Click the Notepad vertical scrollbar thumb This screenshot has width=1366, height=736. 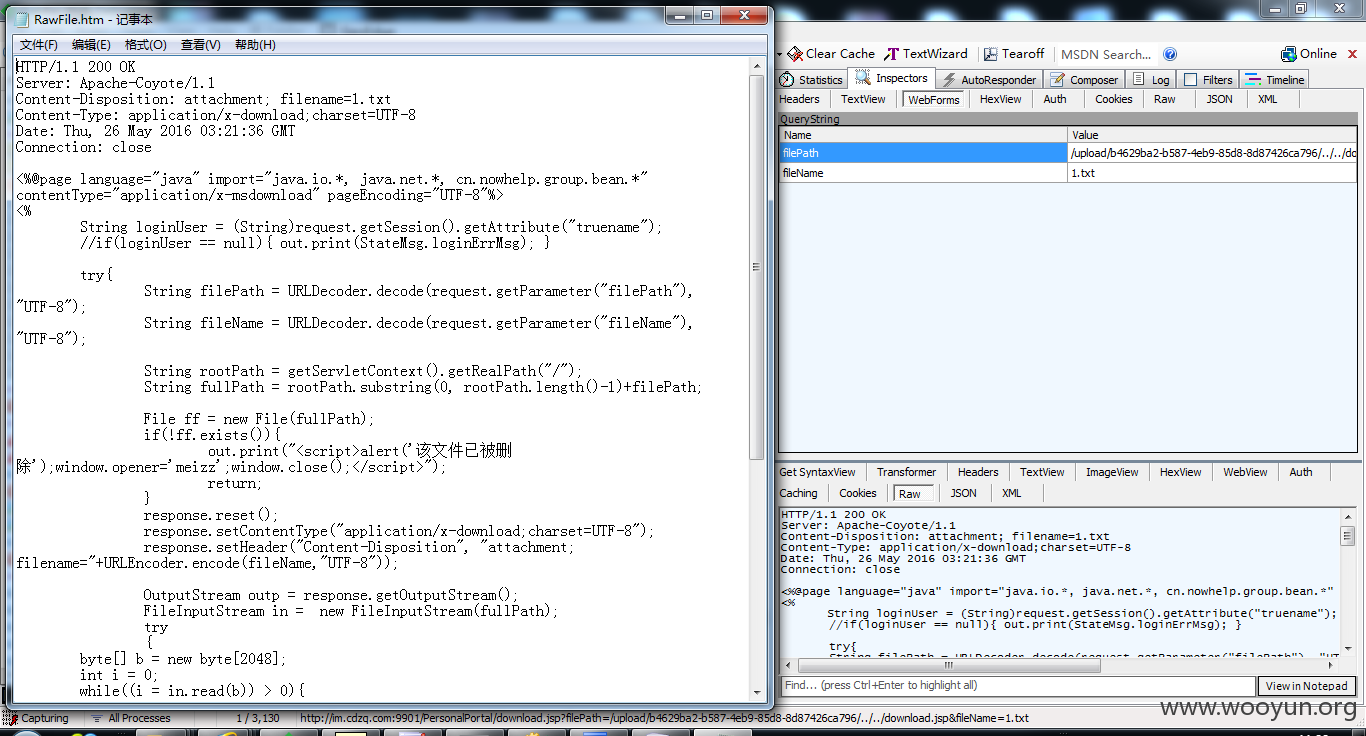(x=757, y=267)
